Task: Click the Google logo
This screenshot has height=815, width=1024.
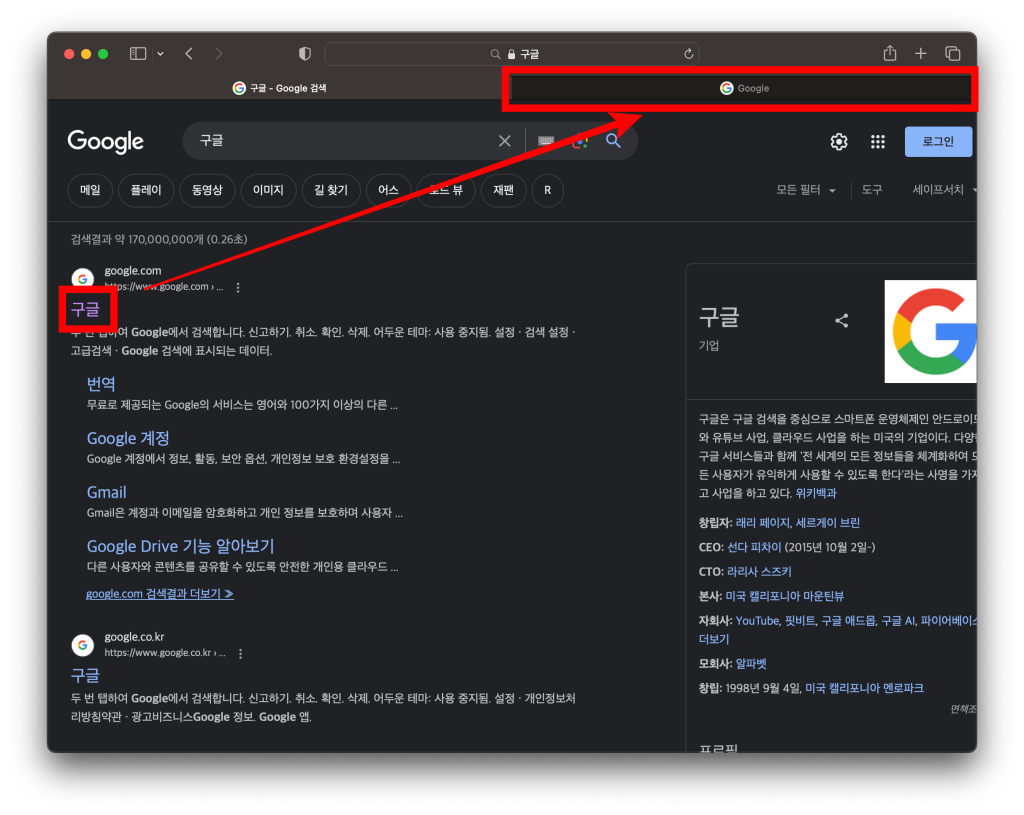Action: (106, 141)
